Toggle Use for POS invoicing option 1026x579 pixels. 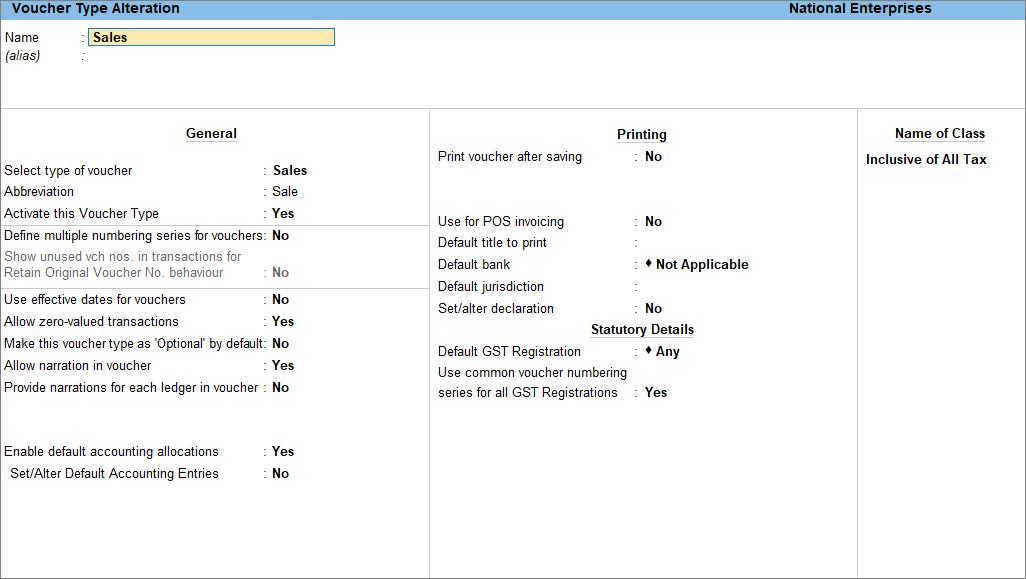pos(653,221)
